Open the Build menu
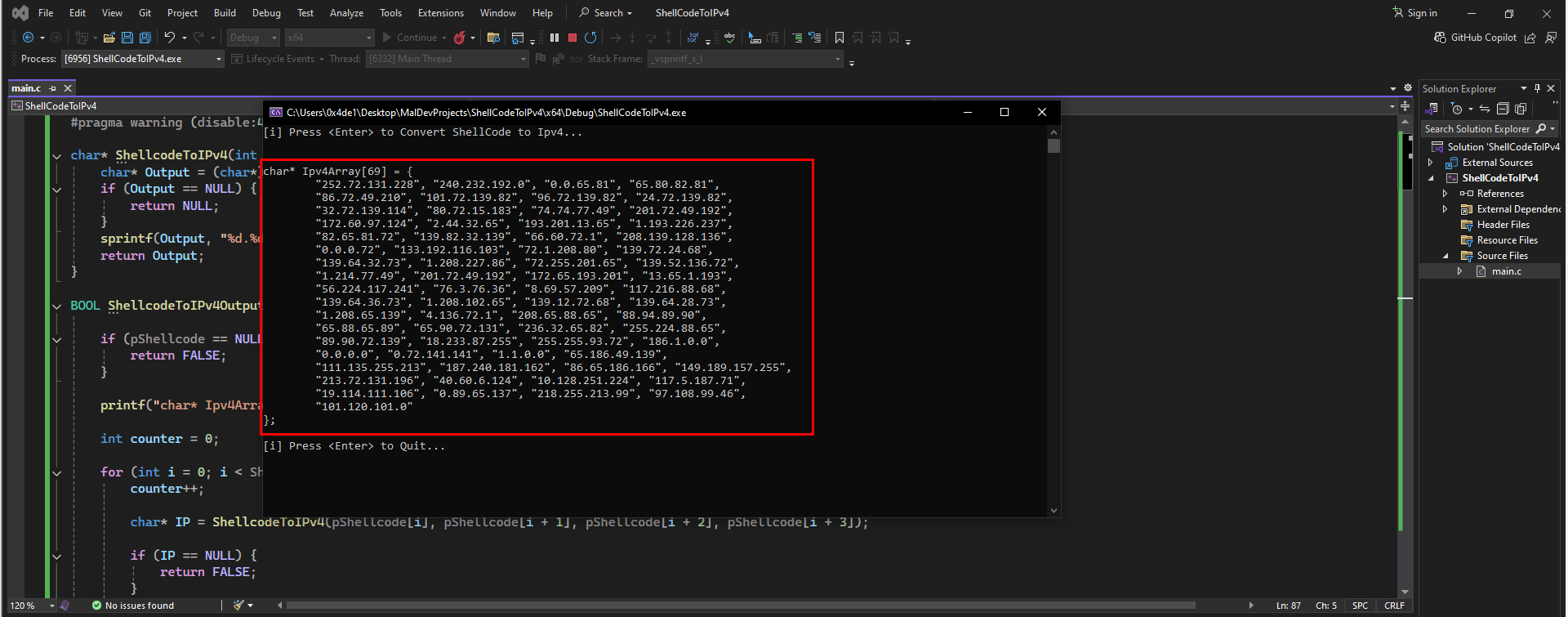 [x=225, y=13]
